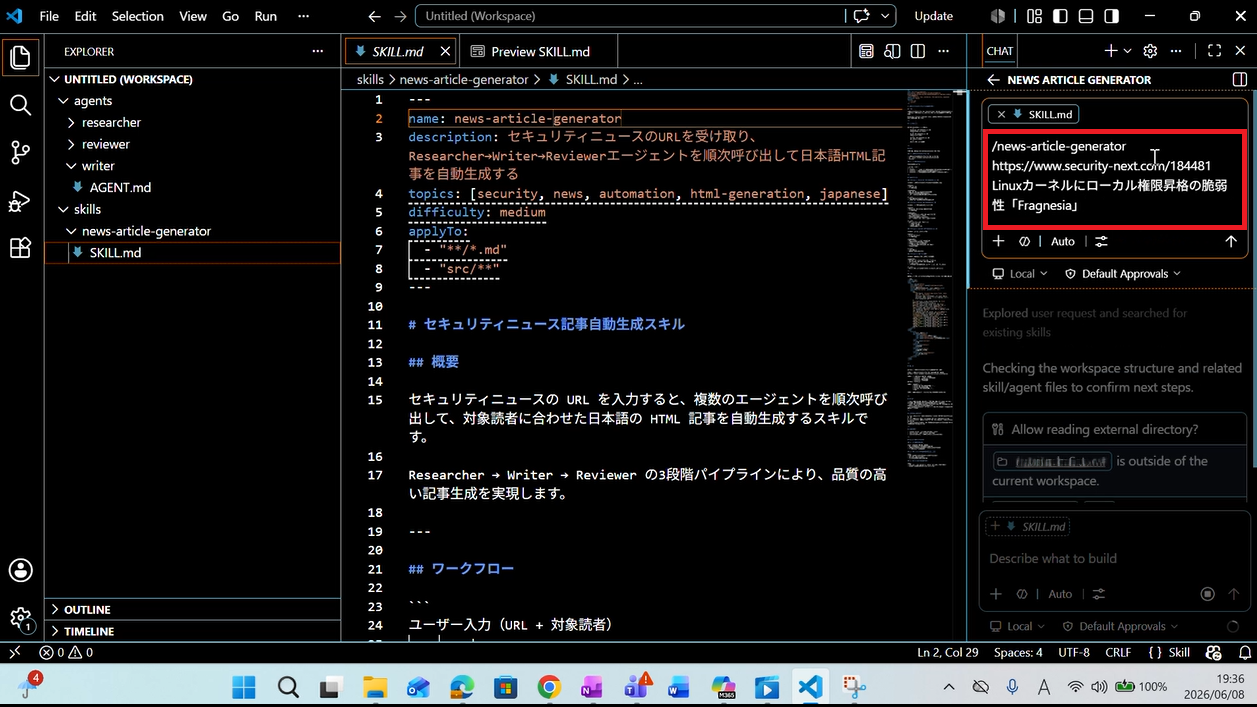This screenshot has width=1257, height=707.
Task: Expand the OUTLINE section
Action: (193, 609)
